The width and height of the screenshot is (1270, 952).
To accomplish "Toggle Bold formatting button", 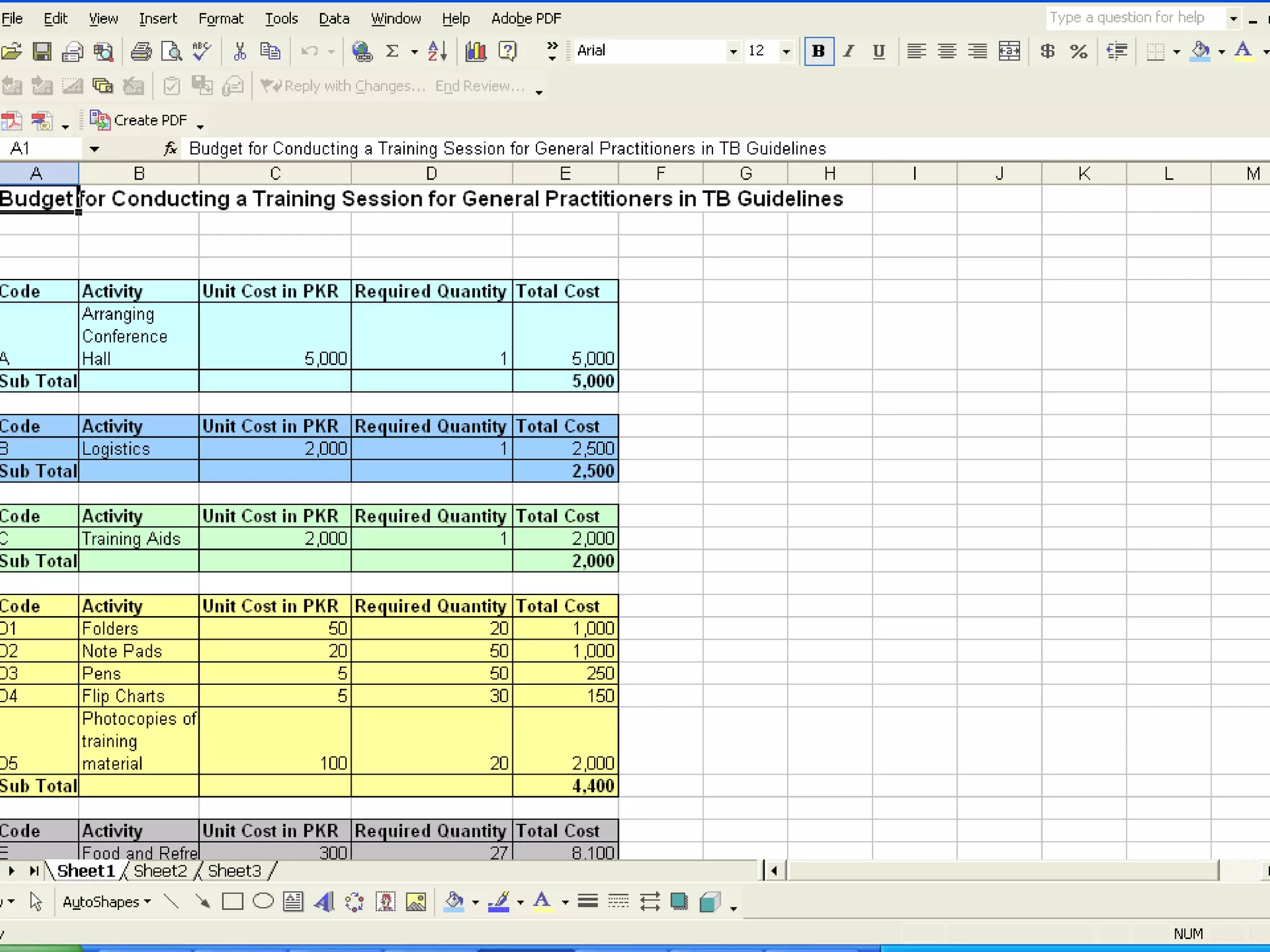I will tap(819, 51).
